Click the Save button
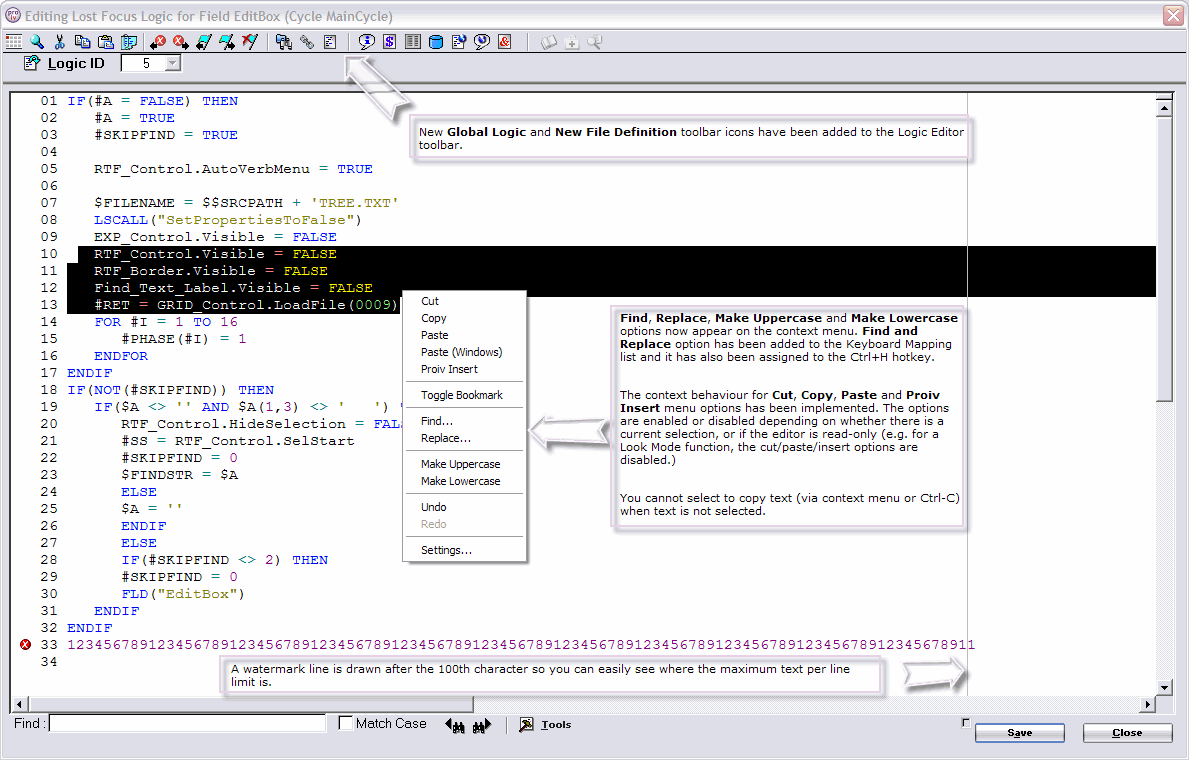1189x760 pixels. coord(1019,733)
